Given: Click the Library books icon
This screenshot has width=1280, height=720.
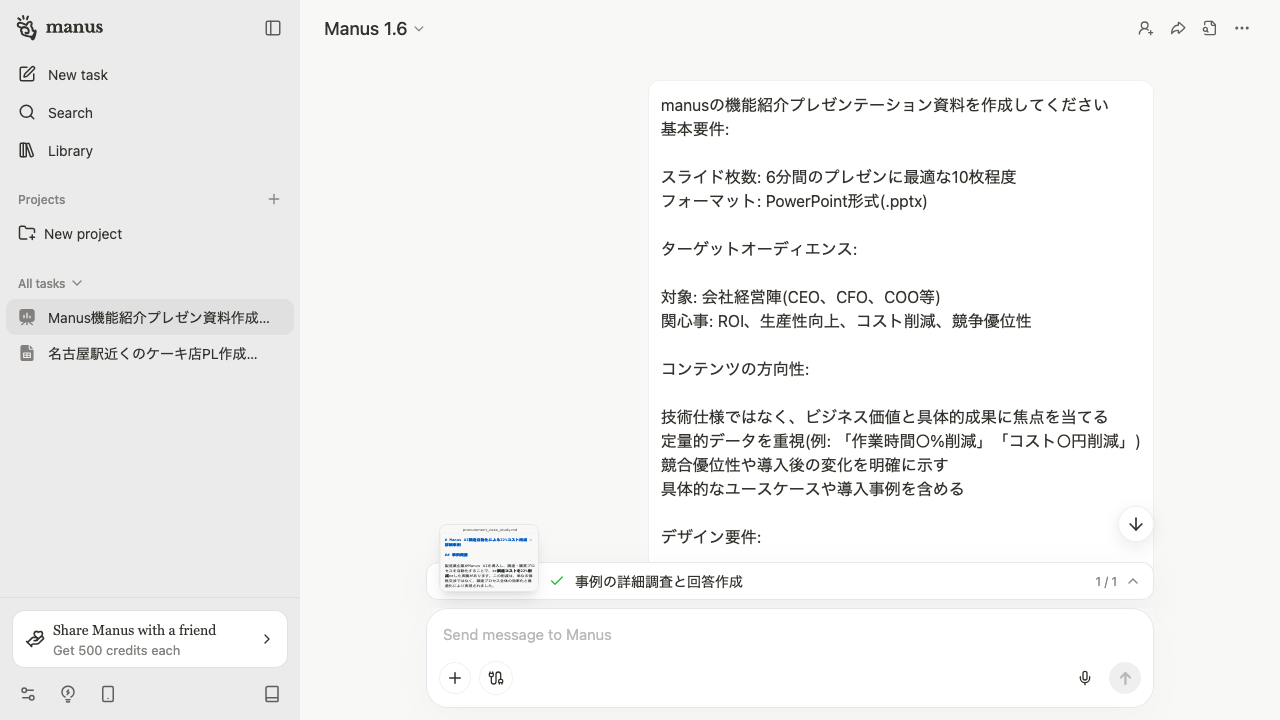Looking at the screenshot, I should (x=27, y=150).
